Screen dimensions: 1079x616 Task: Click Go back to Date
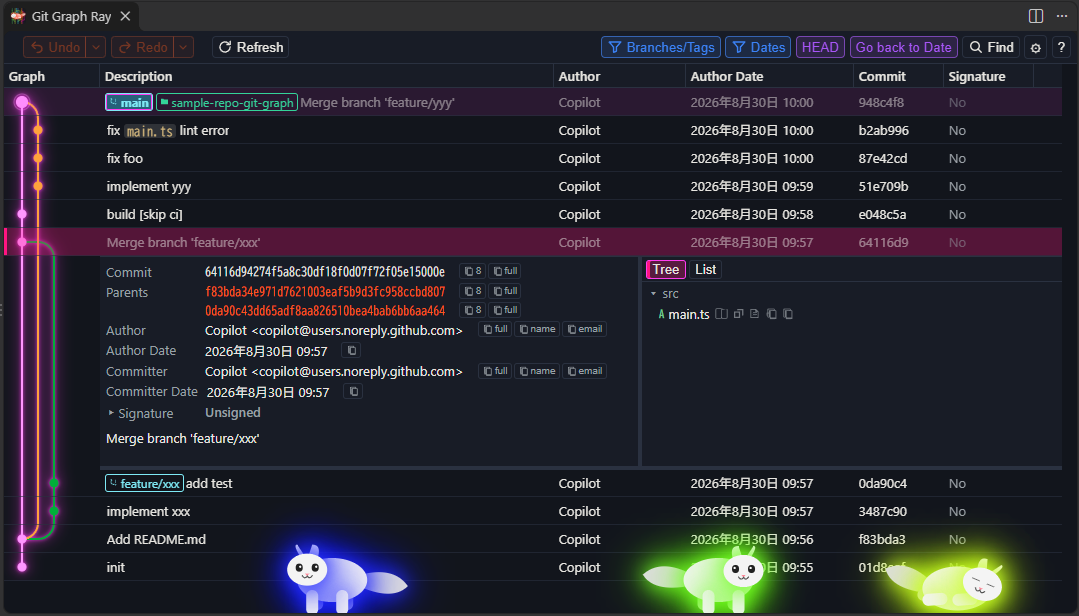click(904, 47)
